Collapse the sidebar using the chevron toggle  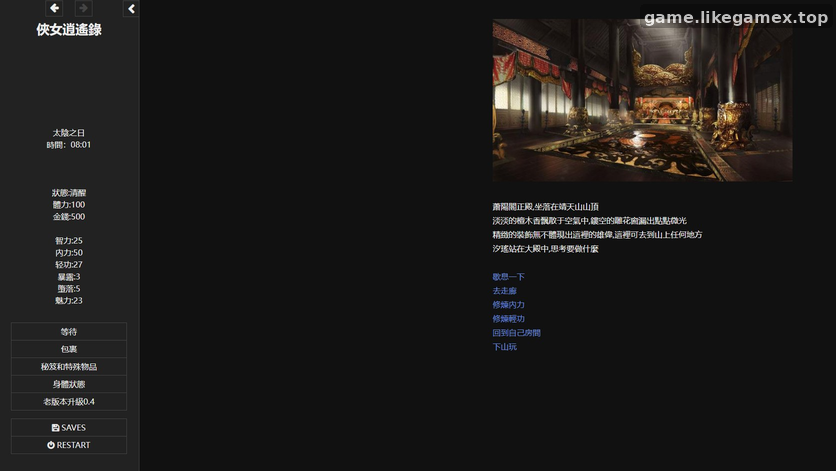point(131,9)
